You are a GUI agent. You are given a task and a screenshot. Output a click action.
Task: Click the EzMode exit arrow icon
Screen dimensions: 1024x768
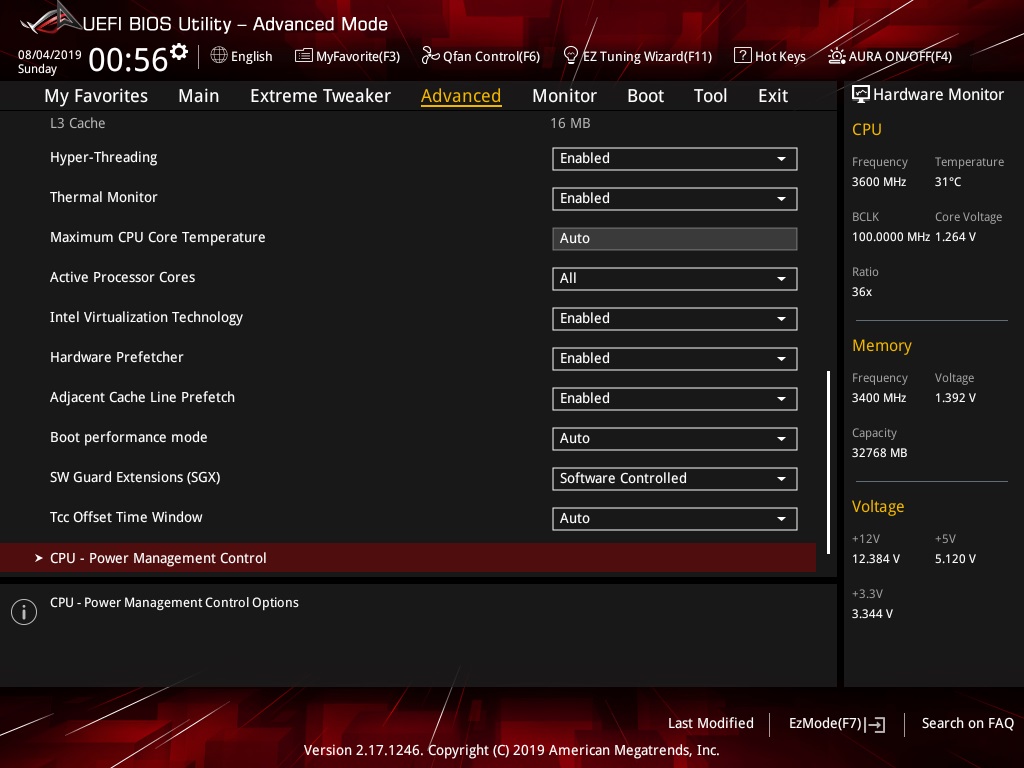click(x=875, y=724)
